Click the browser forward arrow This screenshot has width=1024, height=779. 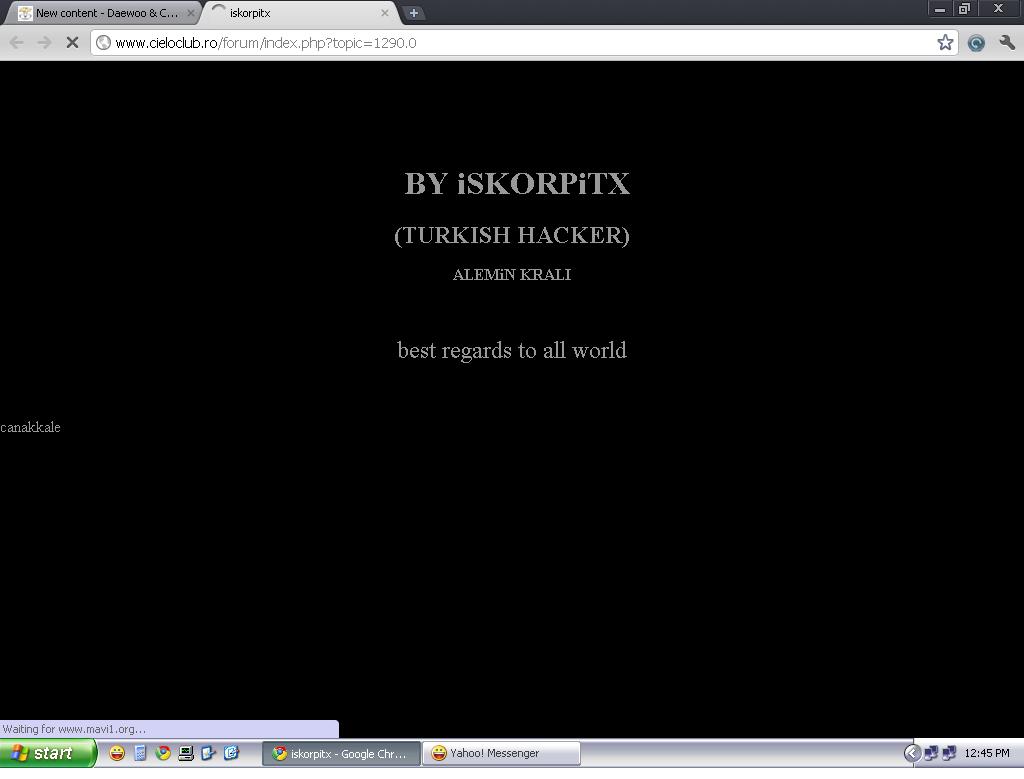pyautogui.click(x=44, y=42)
